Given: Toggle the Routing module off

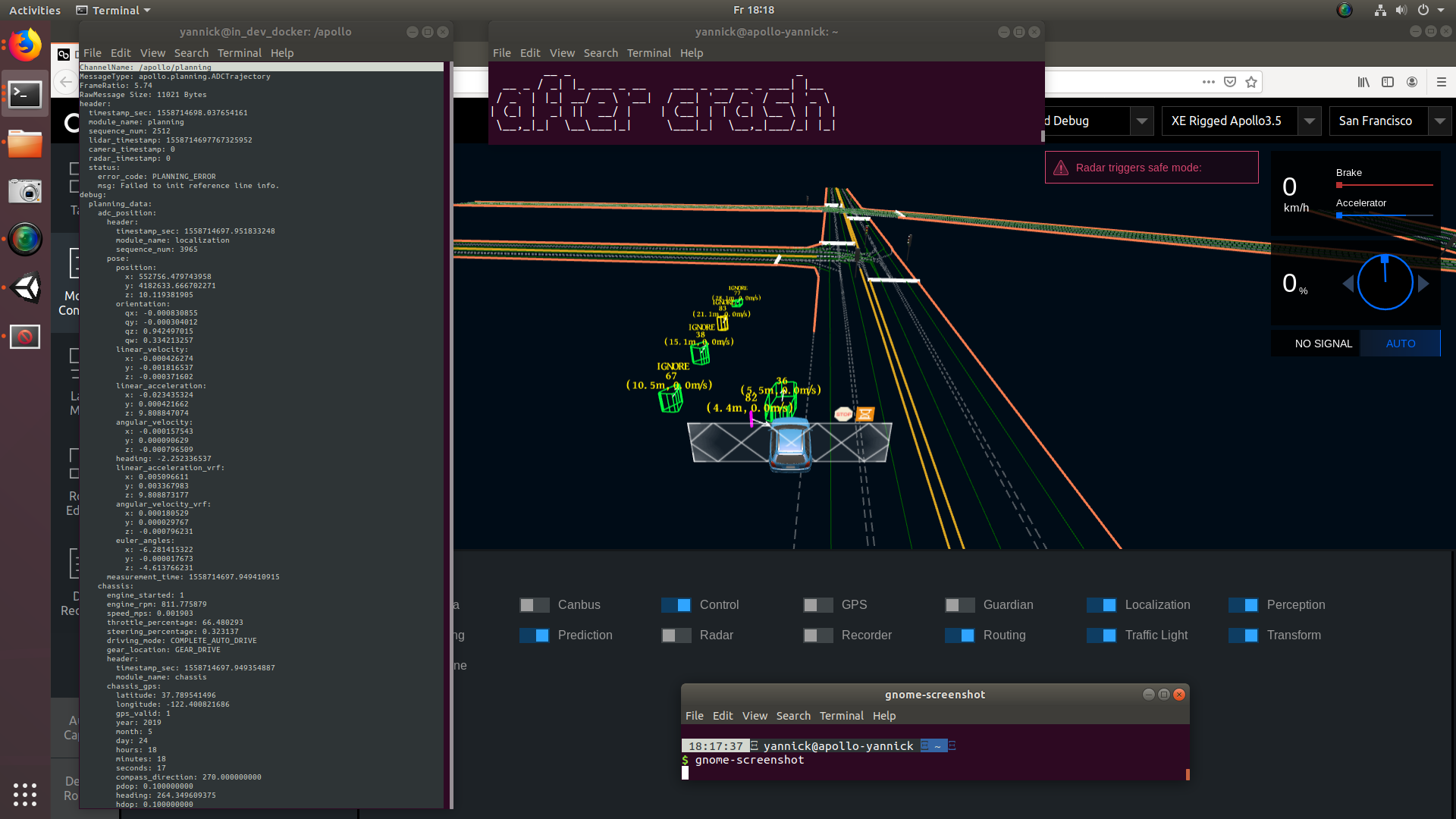Looking at the screenshot, I should 959,635.
